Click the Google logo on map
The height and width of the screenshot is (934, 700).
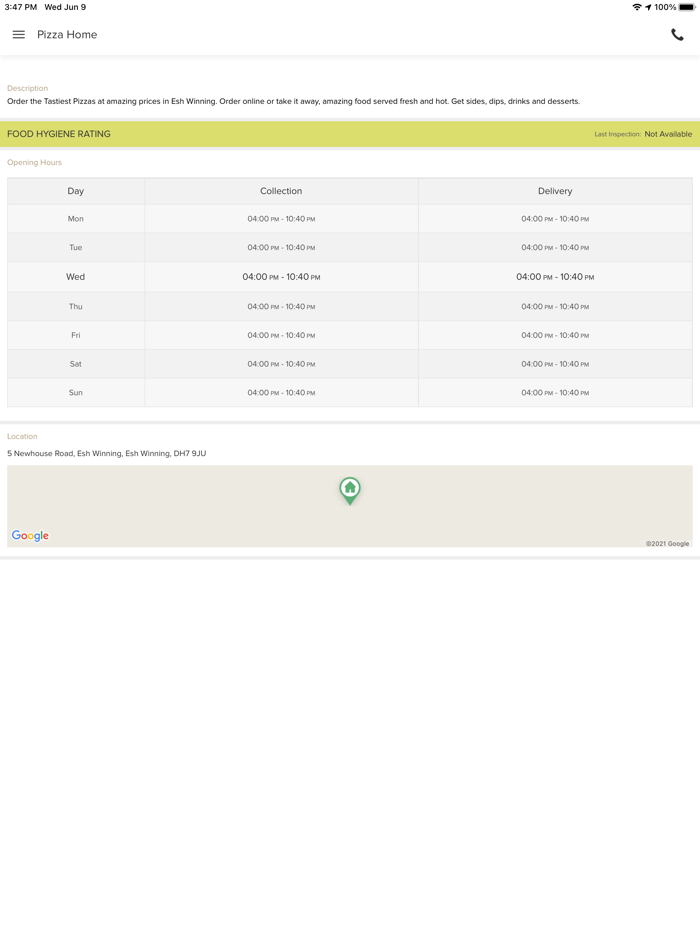tap(30, 536)
